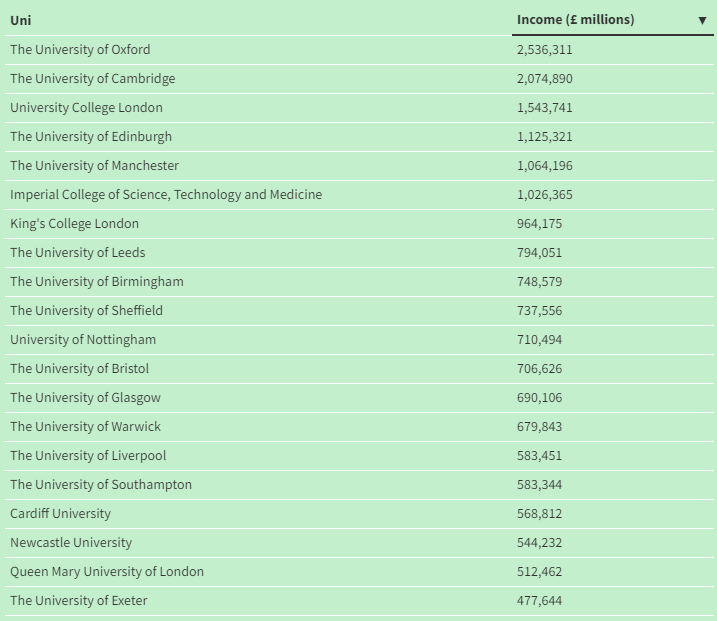This screenshot has width=717, height=621.
Task: Click The University of Edinburgh row
Action: (x=91, y=137)
